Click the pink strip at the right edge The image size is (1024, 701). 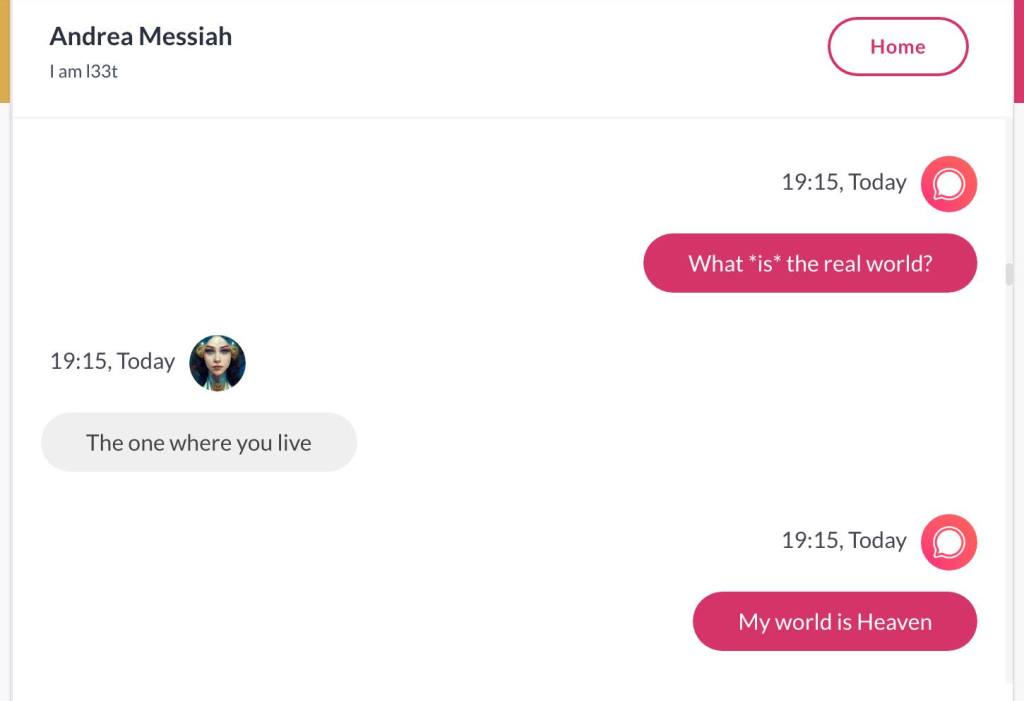(1018, 50)
